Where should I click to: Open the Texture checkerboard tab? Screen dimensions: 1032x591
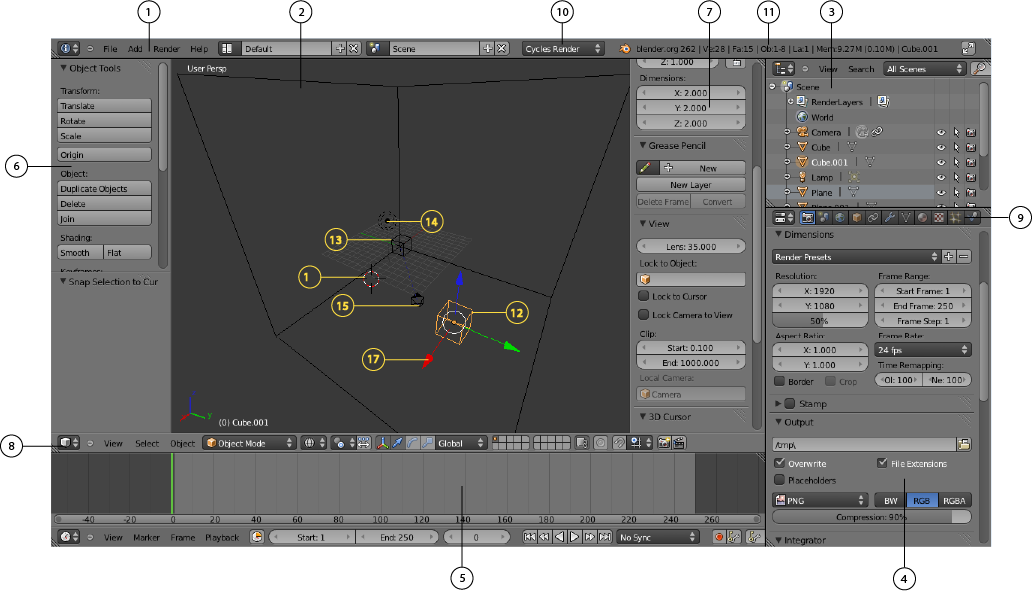939,218
